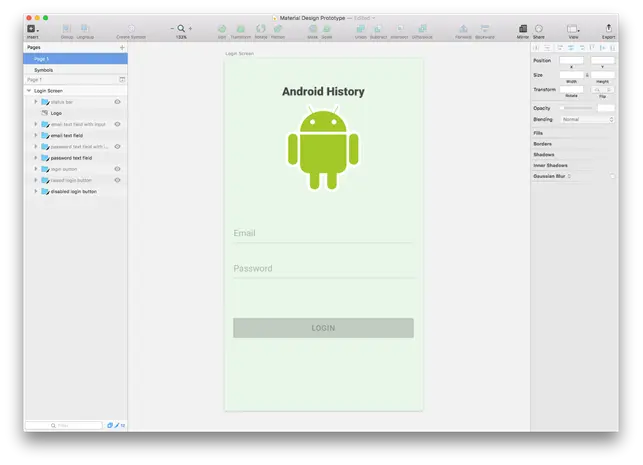Select the Symbols page
Screen dimensions: 643x465
[x=75, y=70]
